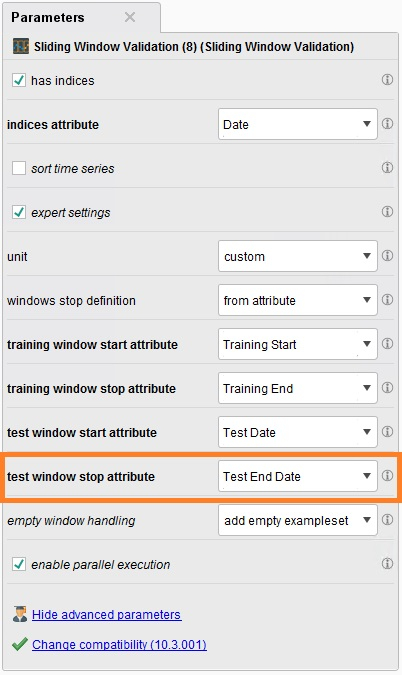
Task: Uncheck the has indices checkbox
Action: click(19, 80)
